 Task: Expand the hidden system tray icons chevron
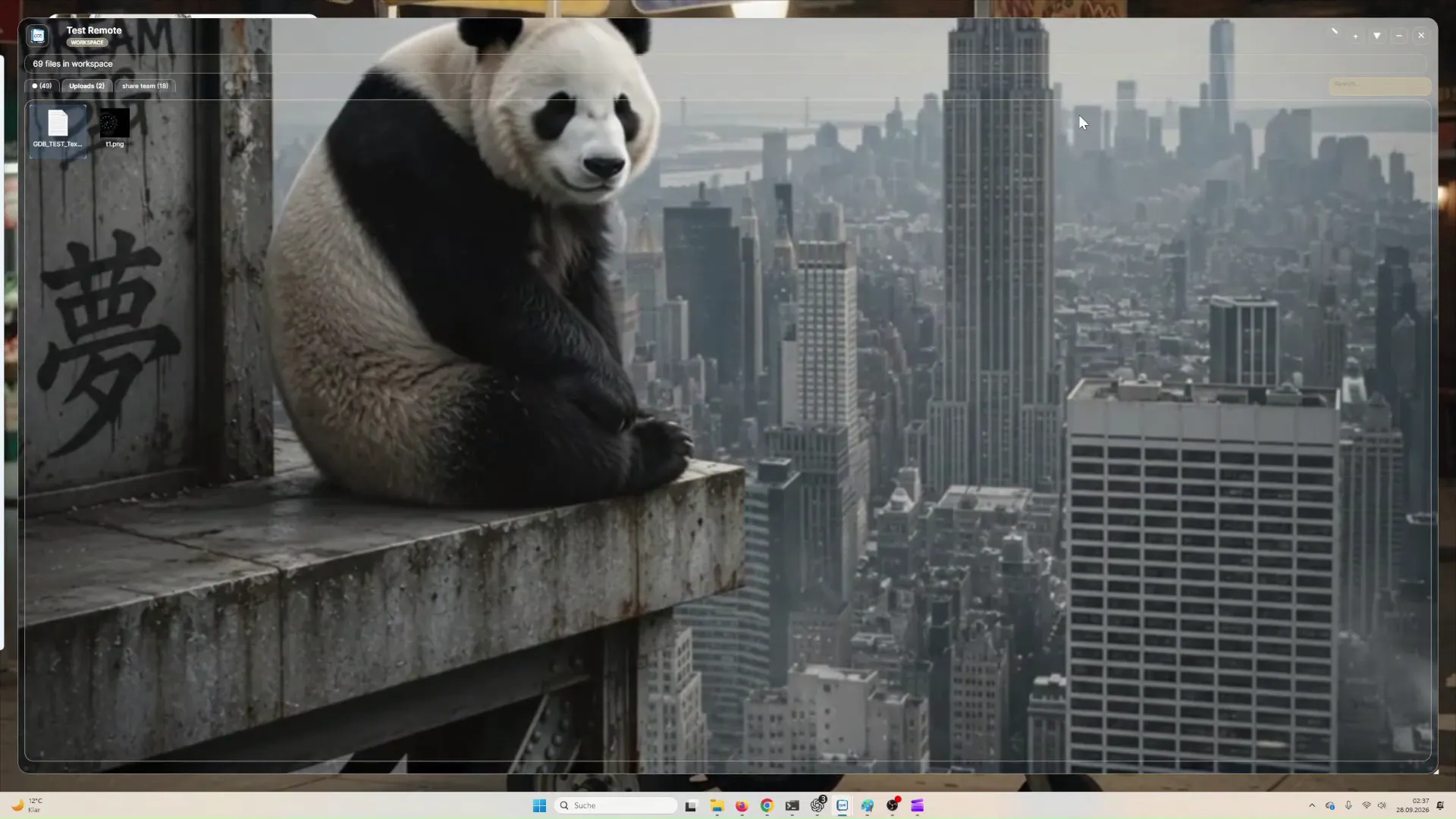pyautogui.click(x=1312, y=805)
